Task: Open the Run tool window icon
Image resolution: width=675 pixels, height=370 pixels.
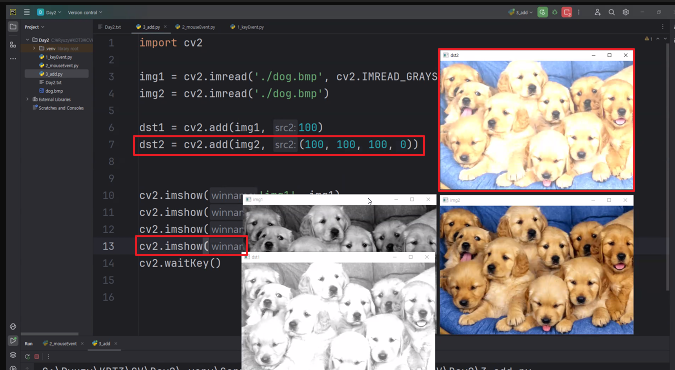Action: [x=13, y=341]
